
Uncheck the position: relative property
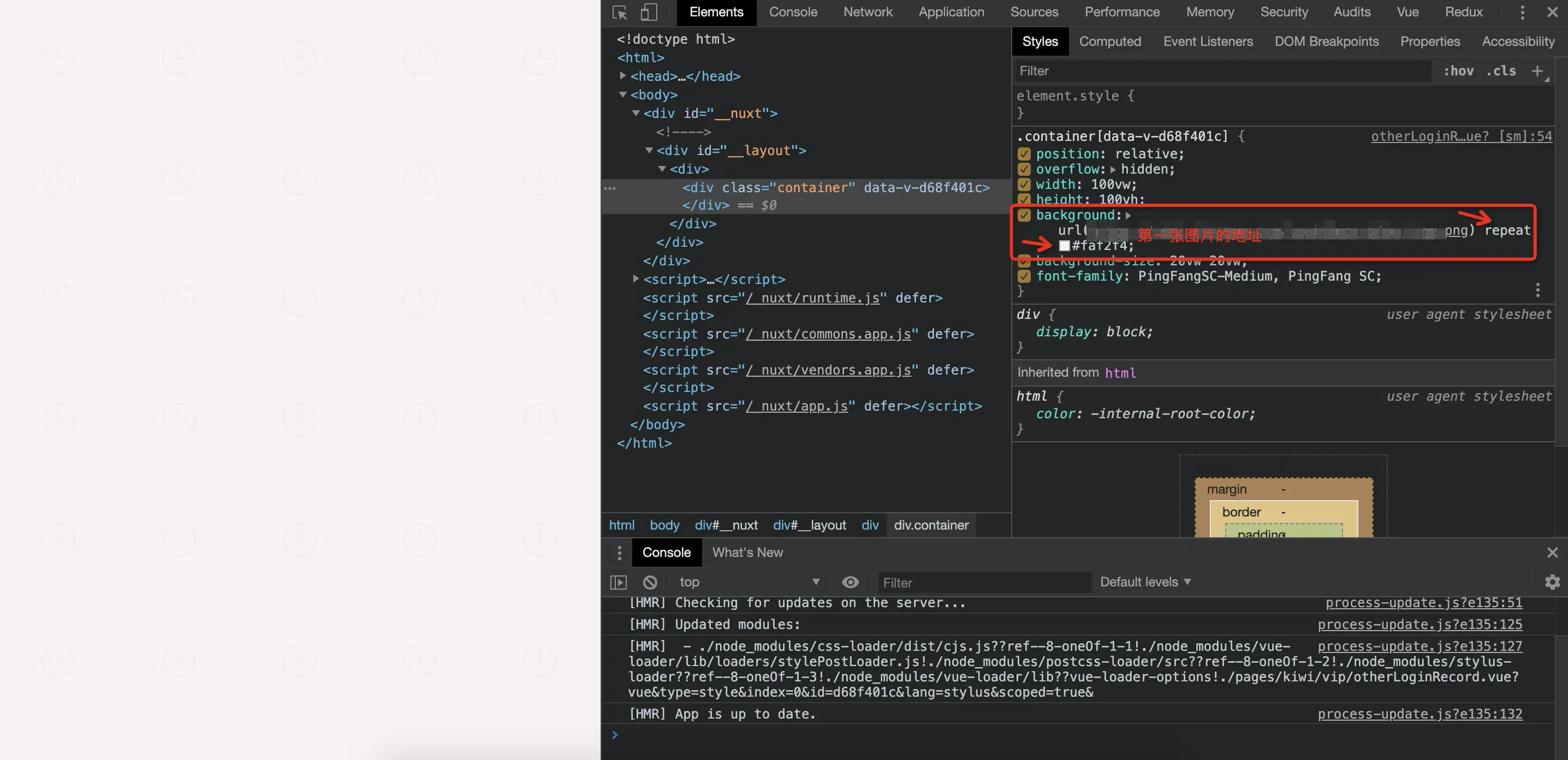1024,154
